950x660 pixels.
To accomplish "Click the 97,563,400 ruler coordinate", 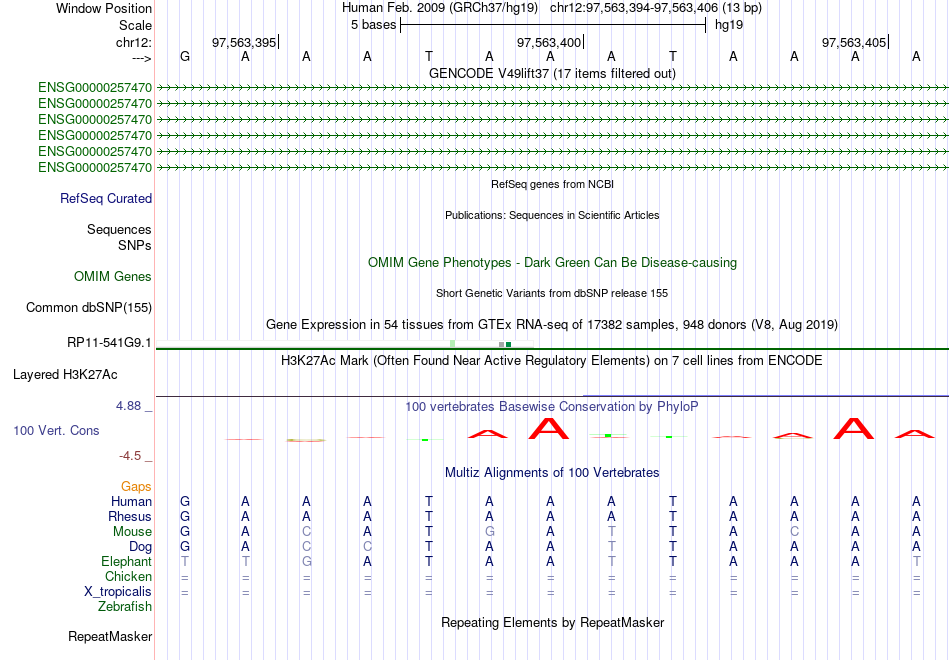I will [549, 42].
